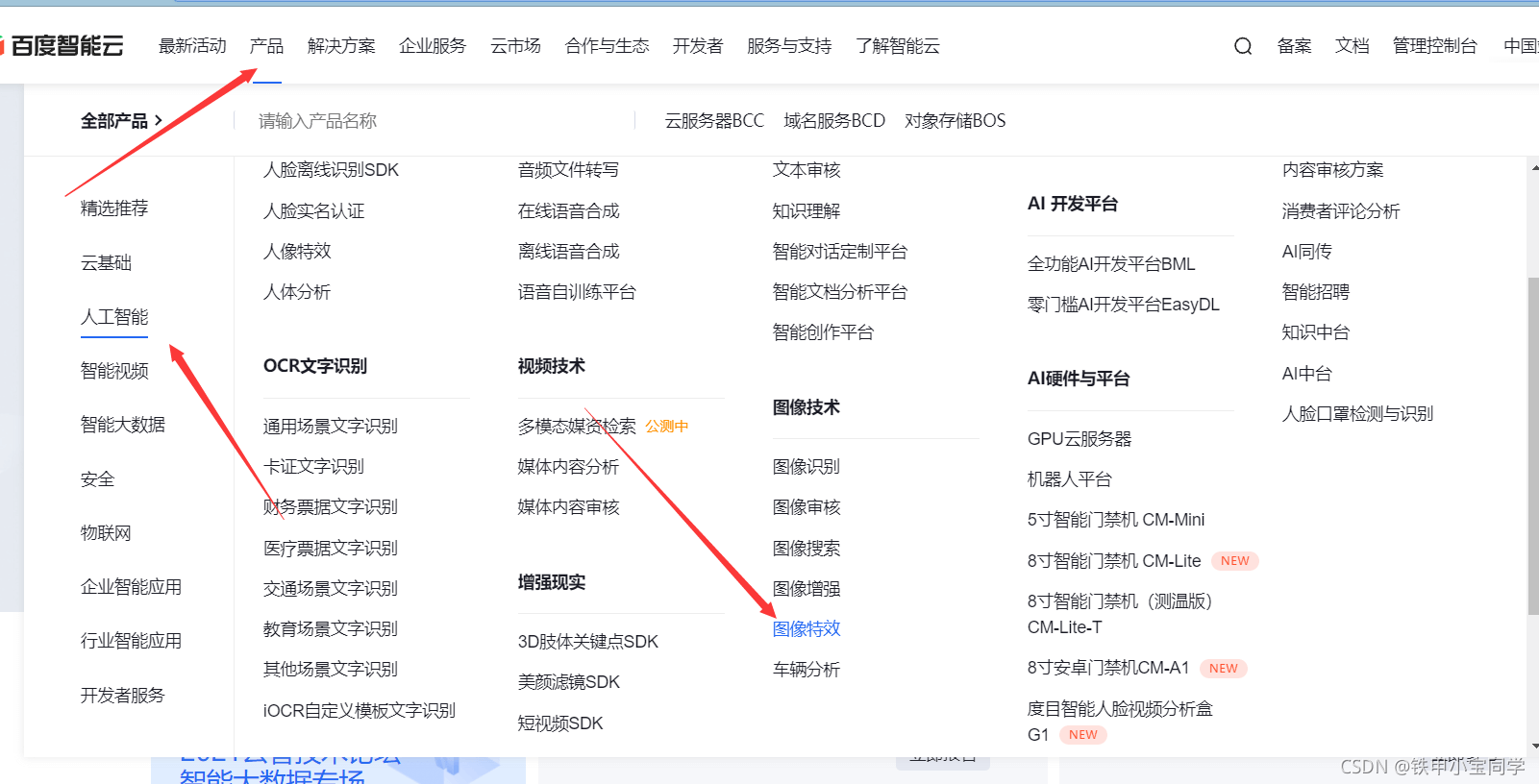1539x784 pixels.
Task: Open the 通用场景文字识别 link
Action: [330, 427]
